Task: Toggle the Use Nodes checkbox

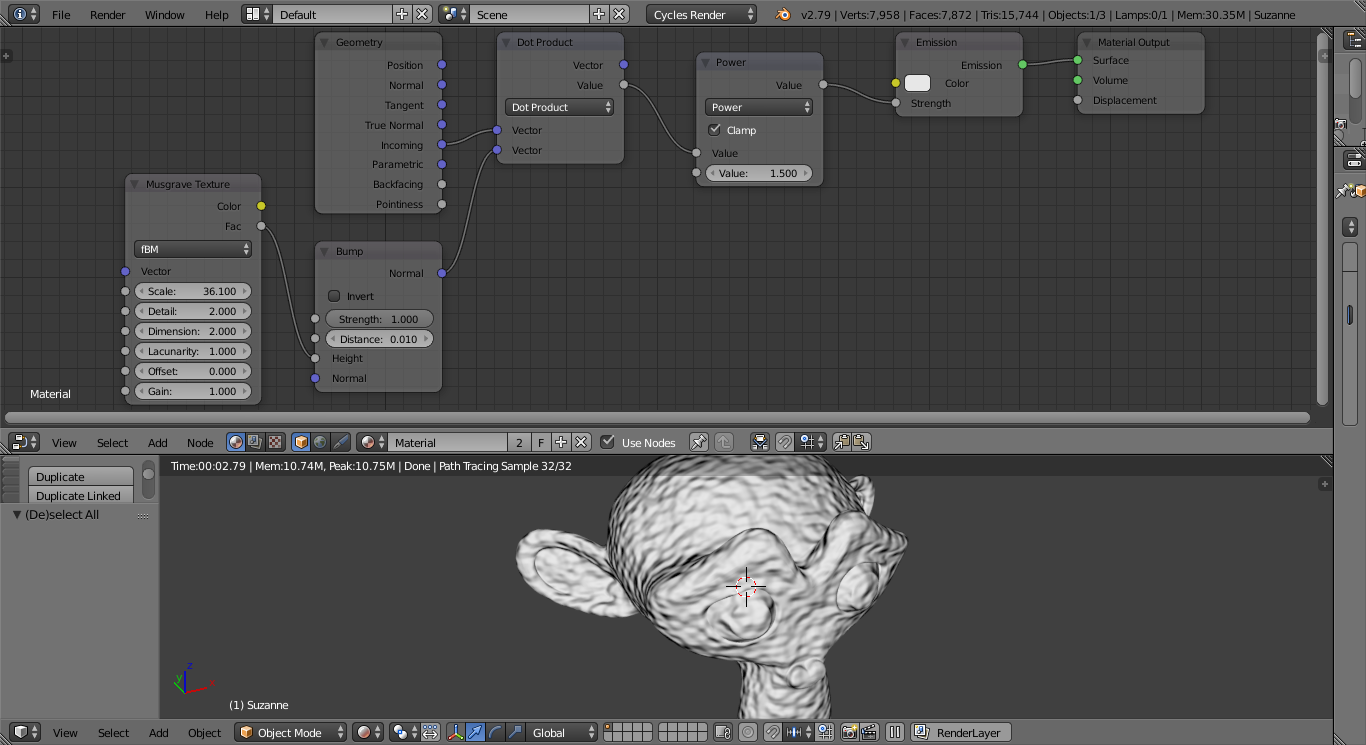Action: tap(607, 442)
